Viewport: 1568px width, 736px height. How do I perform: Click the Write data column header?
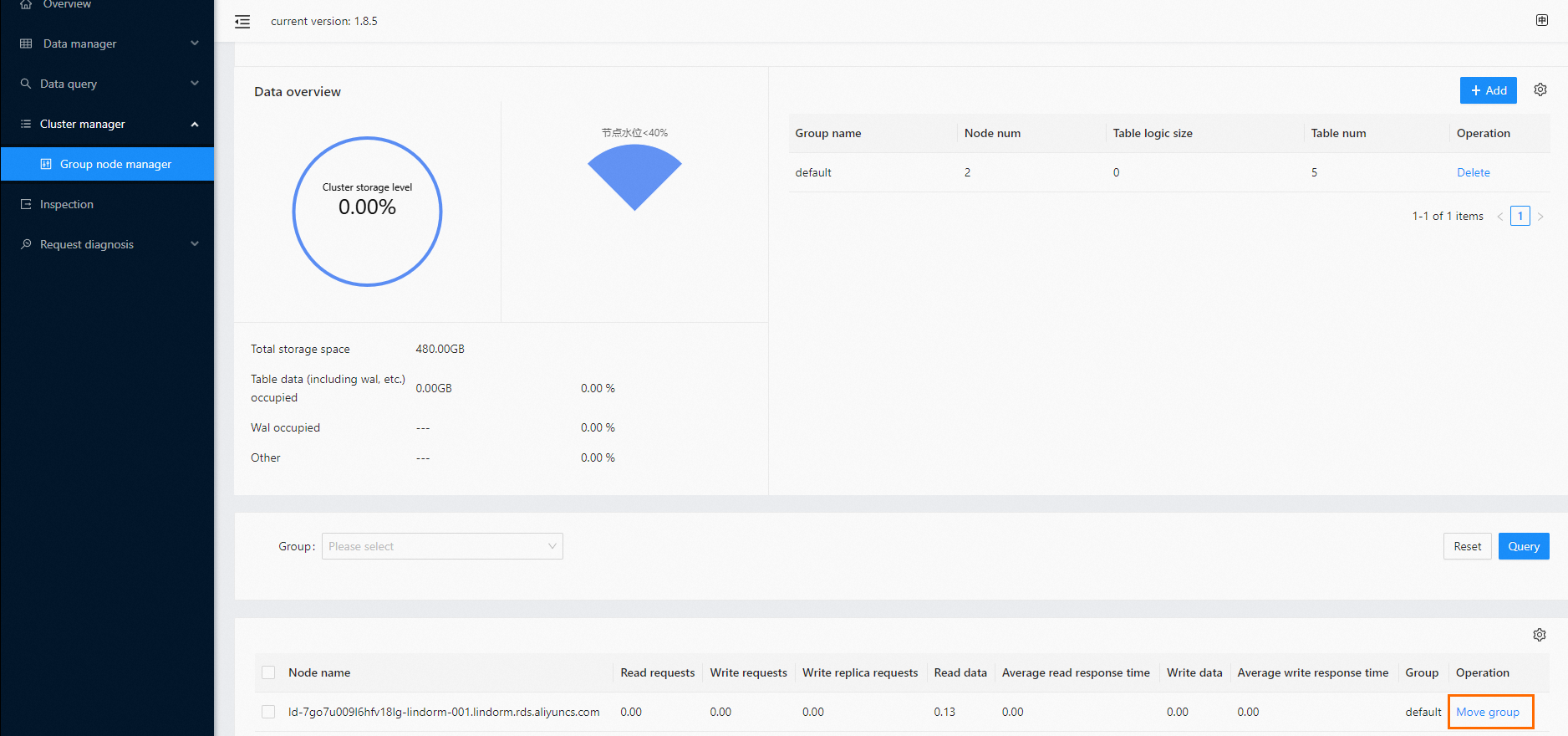click(1194, 672)
